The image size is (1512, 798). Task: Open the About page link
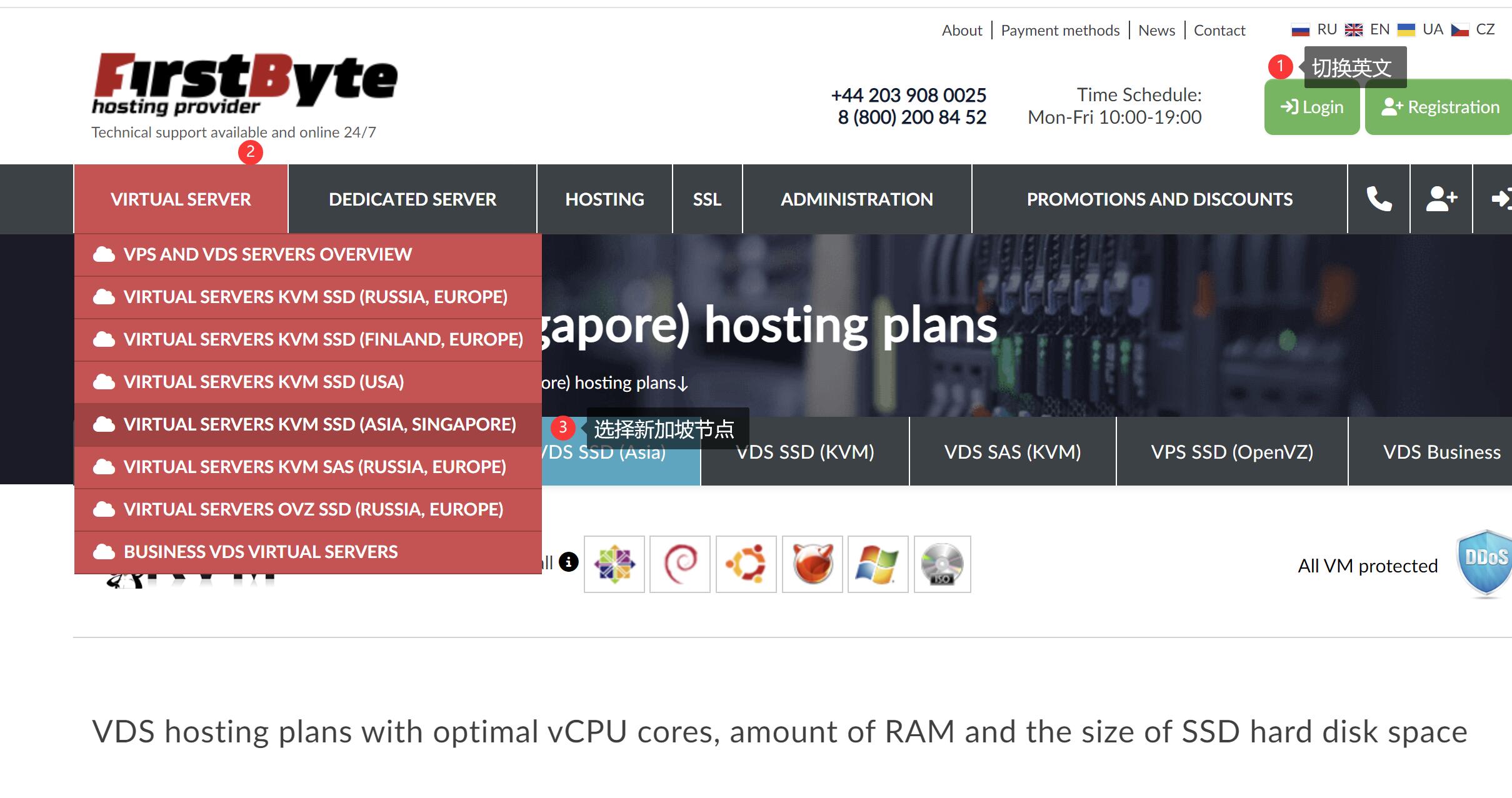tap(962, 30)
